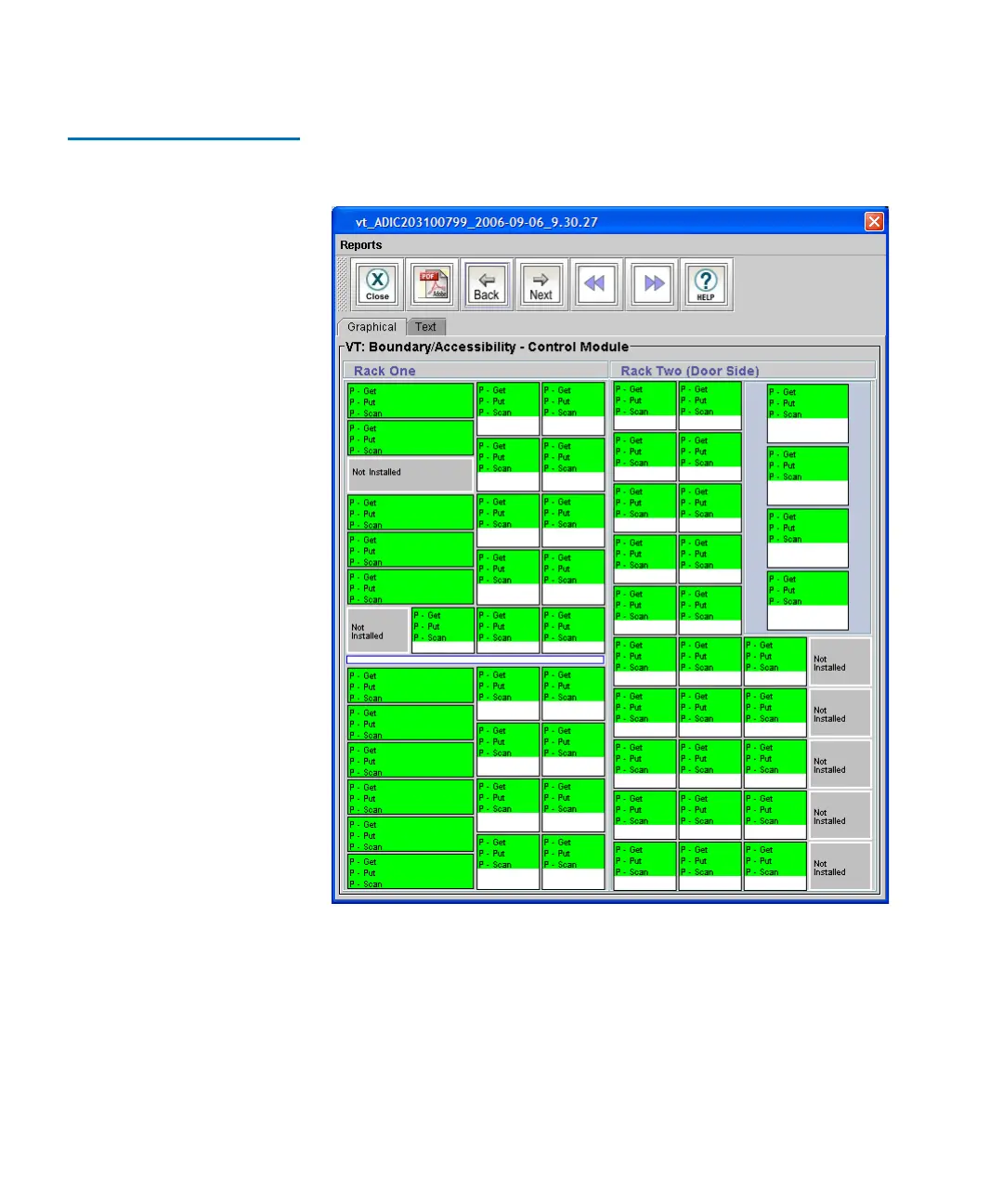
Task: Select the wide Not Installed slot in Rack One
Action: pyautogui.click(x=410, y=474)
